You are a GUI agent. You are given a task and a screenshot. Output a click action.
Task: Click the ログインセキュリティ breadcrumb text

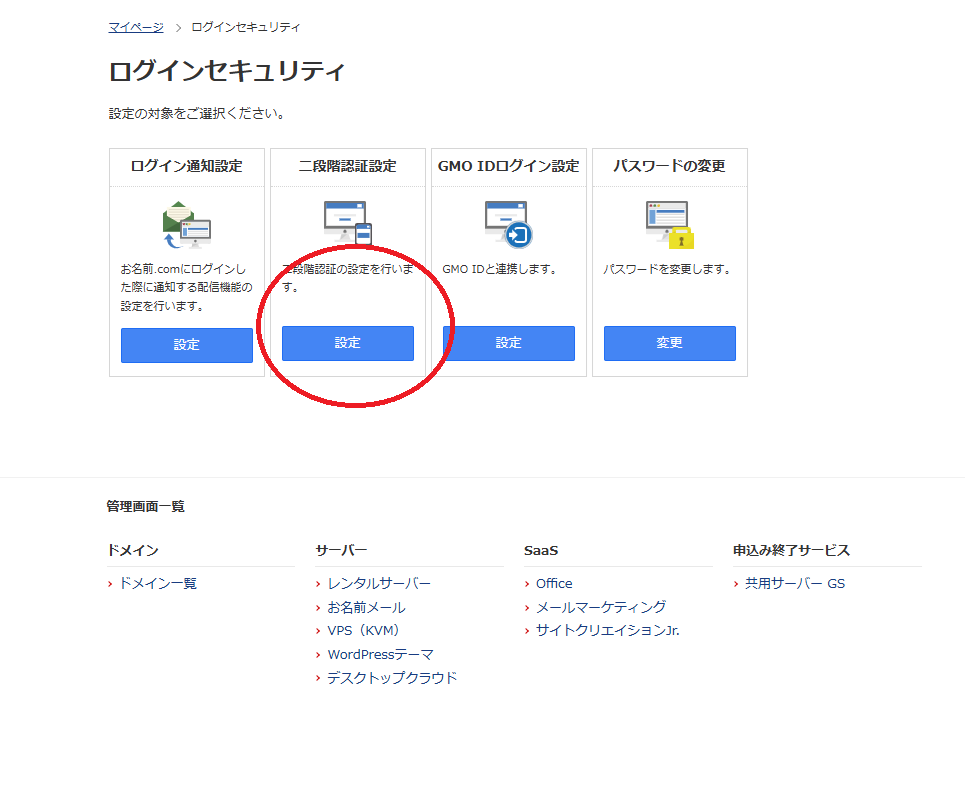(x=246, y=27)
